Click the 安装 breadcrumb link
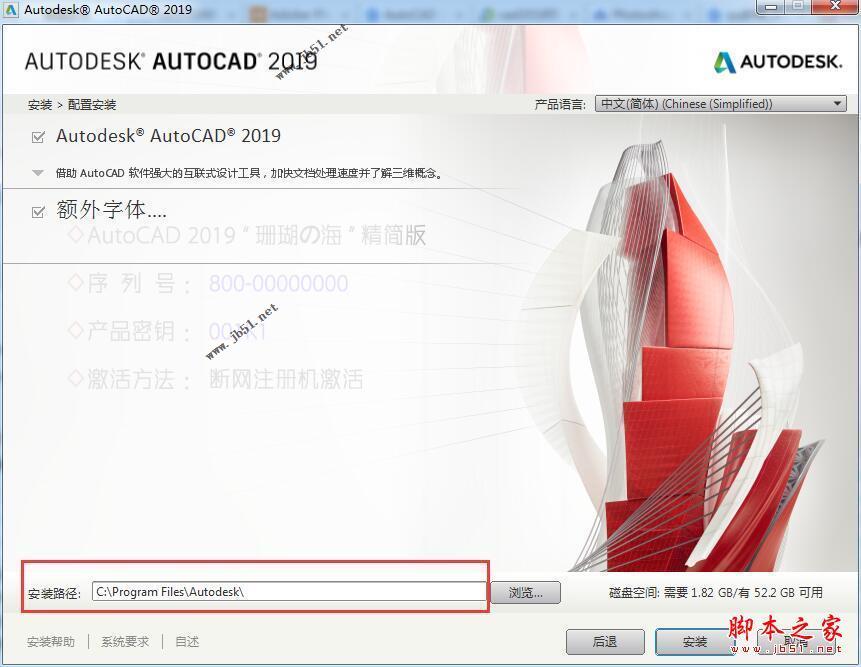This screenshot has width=861, height=667. coord(39,105)
